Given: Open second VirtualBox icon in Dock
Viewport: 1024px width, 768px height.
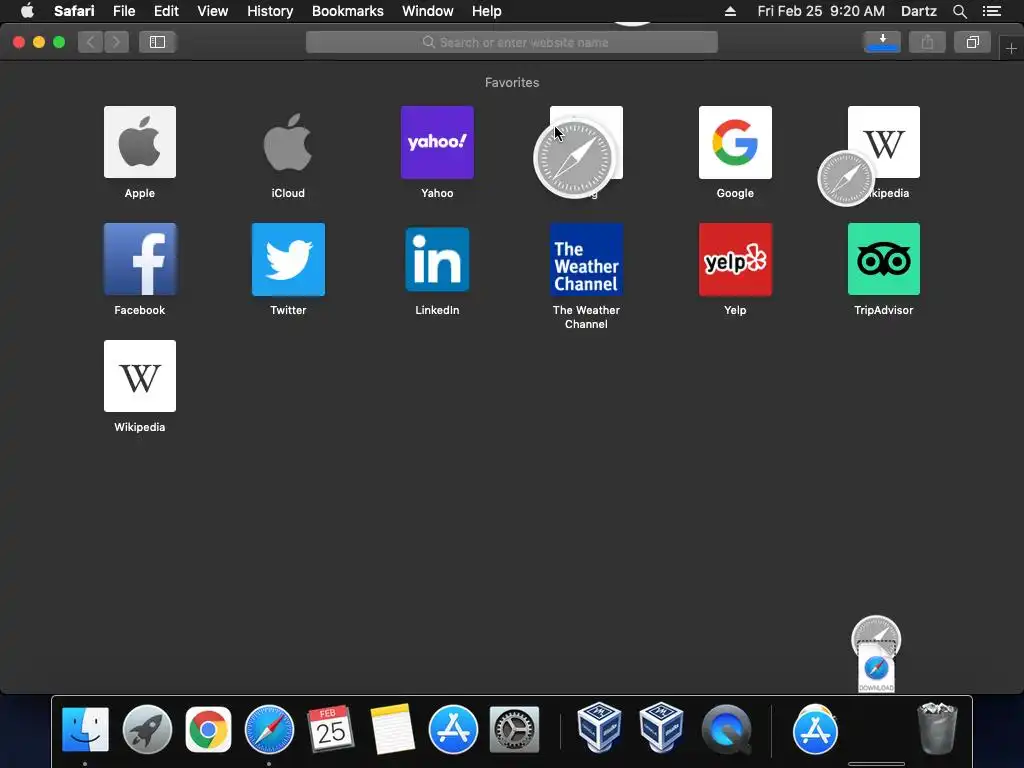Looking at the screenshot, I should click(x=660, y=728).
